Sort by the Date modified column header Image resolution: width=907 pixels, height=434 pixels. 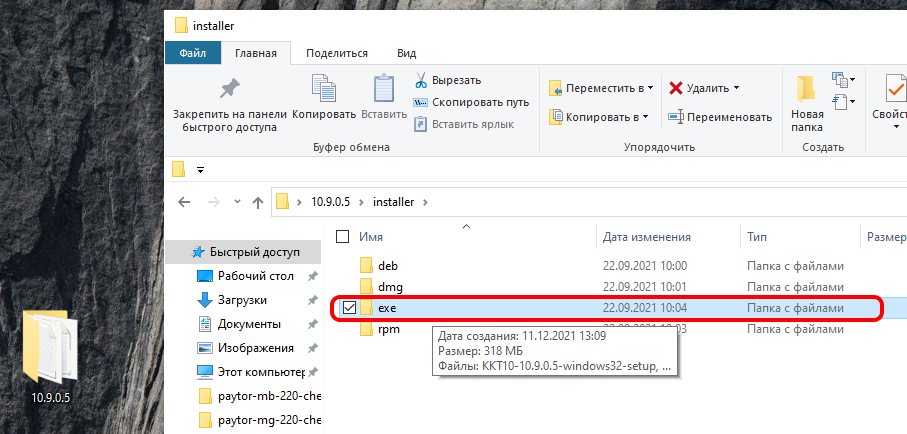pyautogui.click(x=647, y=237)
